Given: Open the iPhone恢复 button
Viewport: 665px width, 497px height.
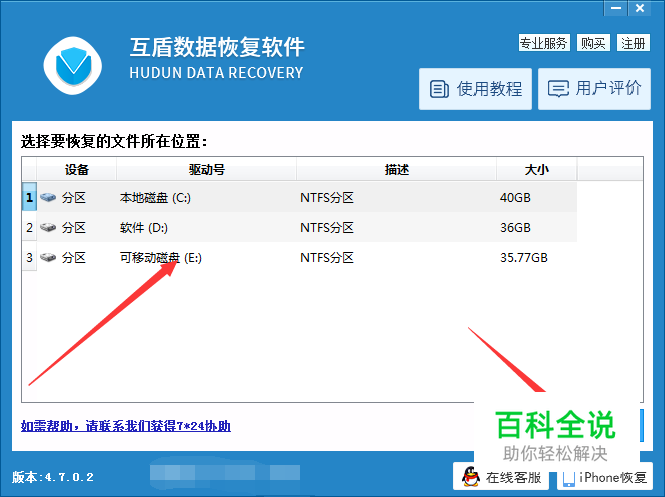Looking at the screenshot, I should pyautogui.click(x=605, y=477).
